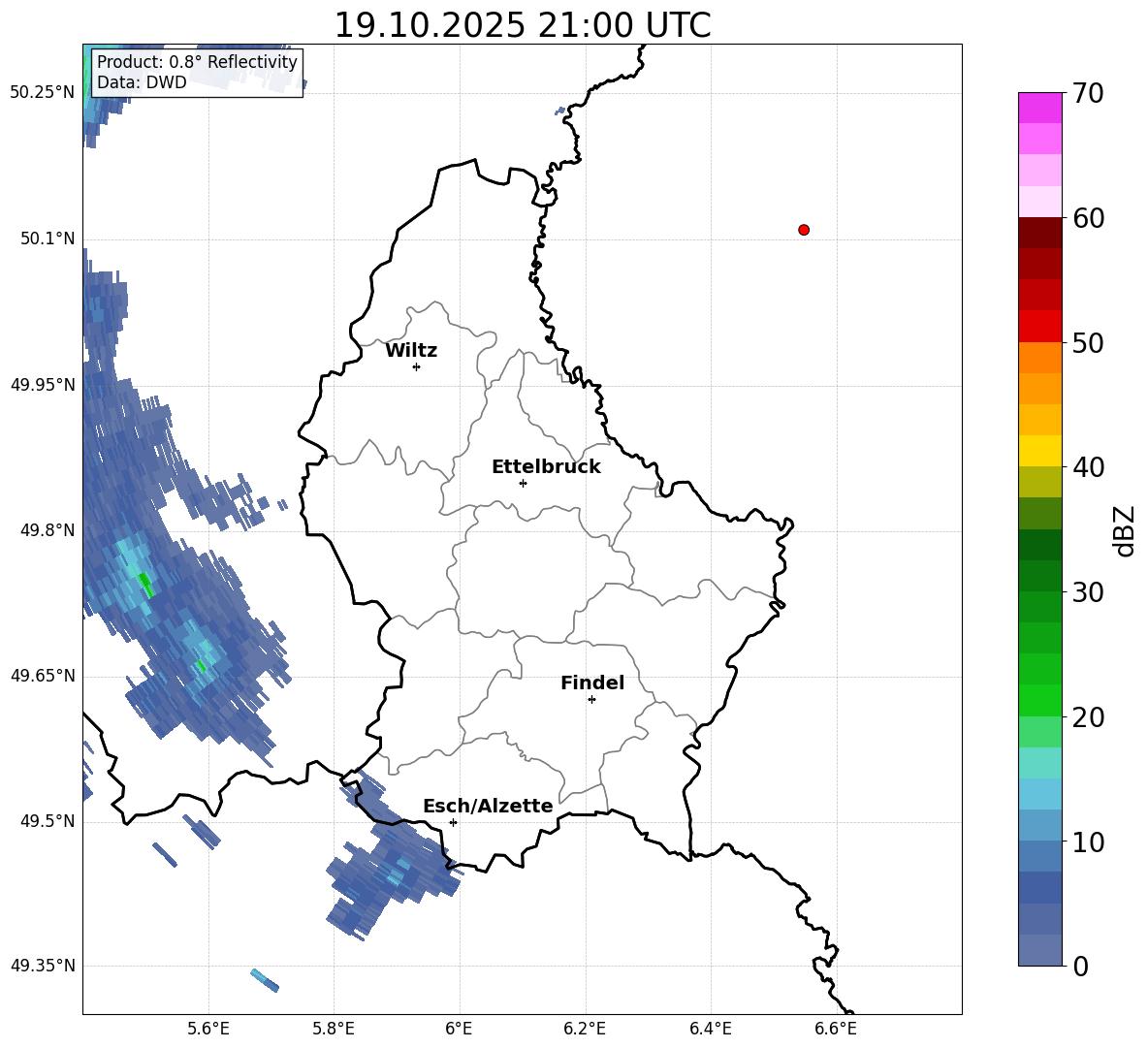This screenshot has width=1148, height=1048.
Task: Click the Wiltz station cross marker
Action: tap(417, 366)
